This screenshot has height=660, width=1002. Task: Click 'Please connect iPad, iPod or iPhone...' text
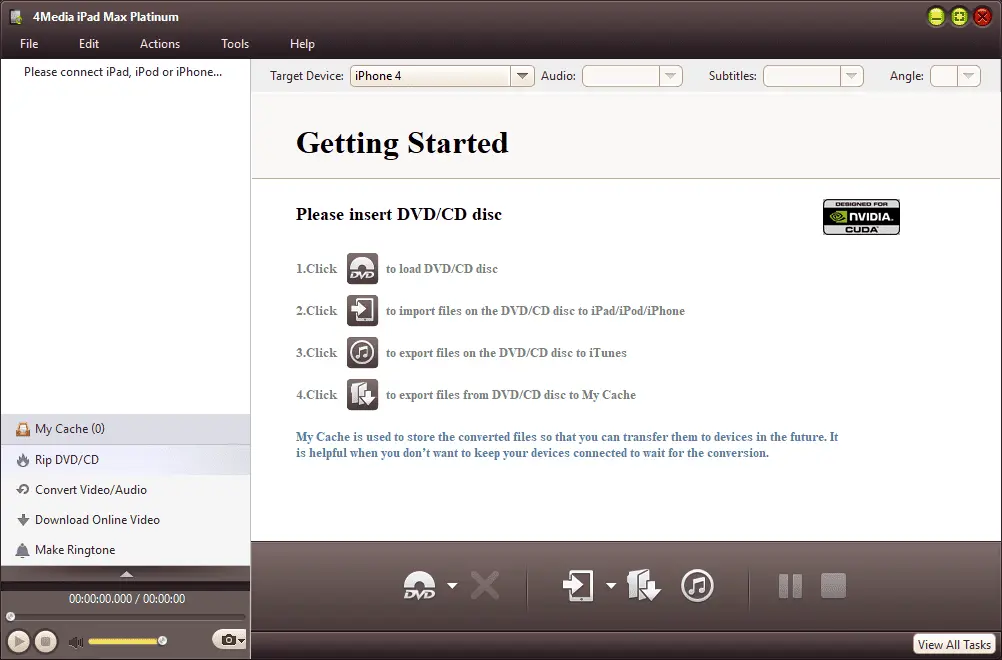coord(123,72)
